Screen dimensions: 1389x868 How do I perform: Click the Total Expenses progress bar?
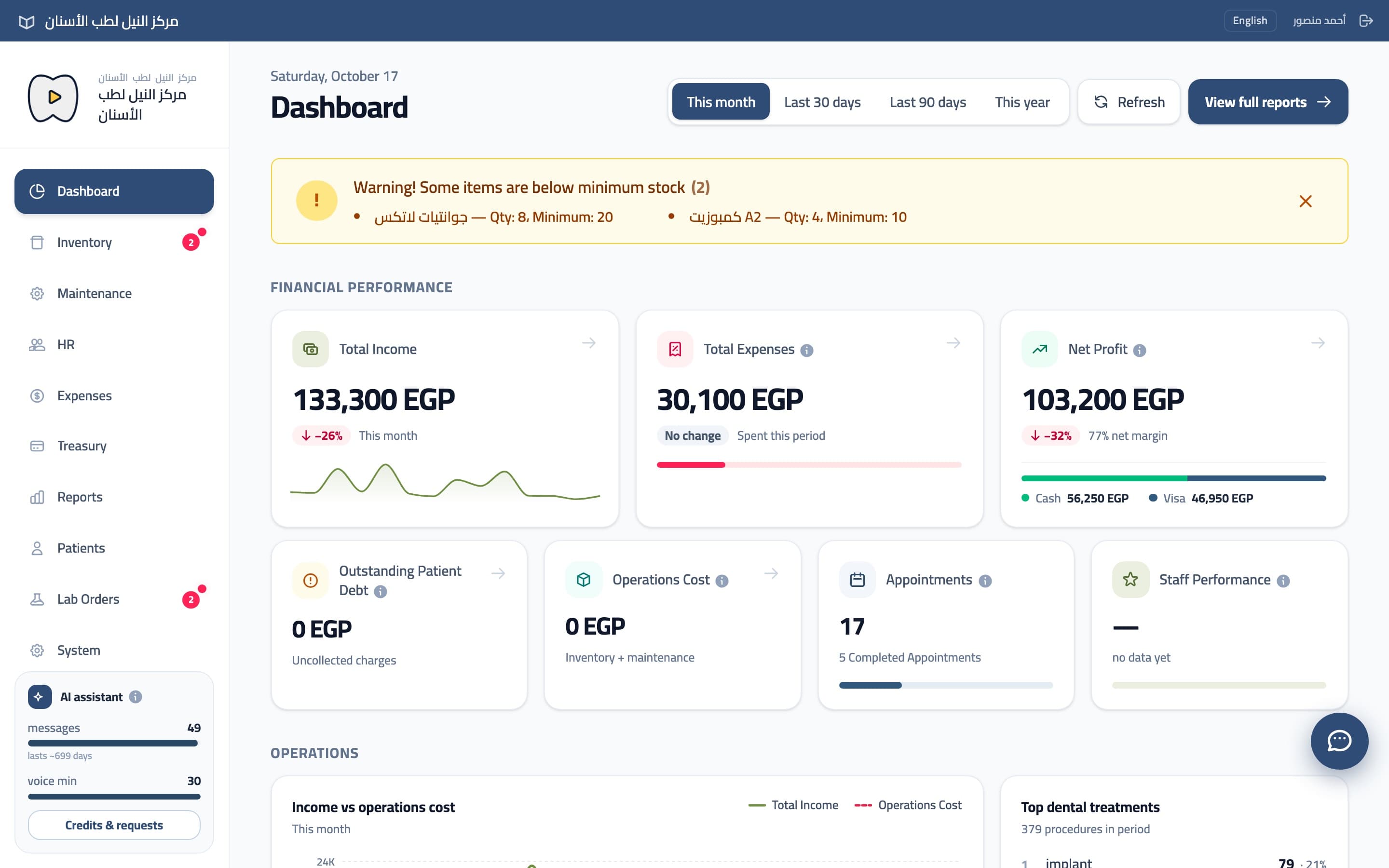[809, 465]
